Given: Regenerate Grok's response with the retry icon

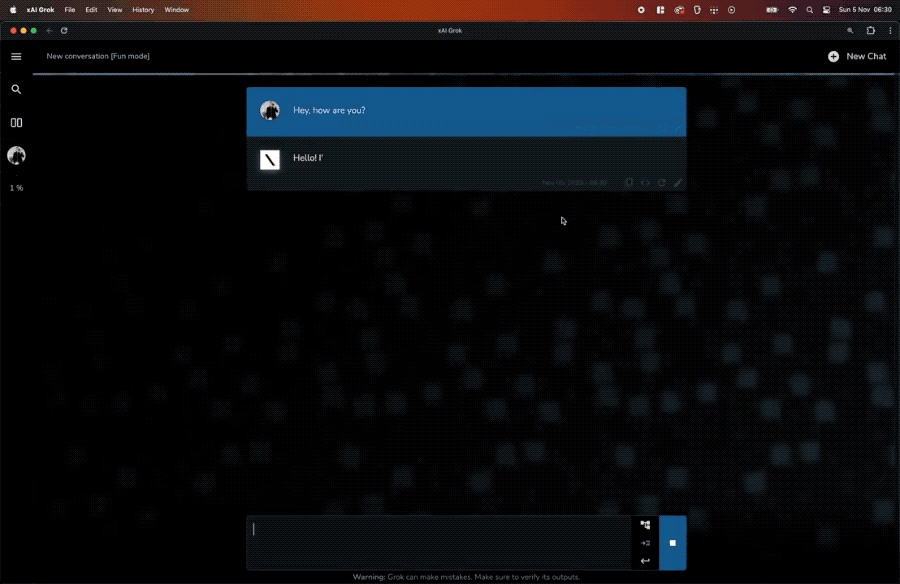Looking at the screenshot, I should [662, 182].
